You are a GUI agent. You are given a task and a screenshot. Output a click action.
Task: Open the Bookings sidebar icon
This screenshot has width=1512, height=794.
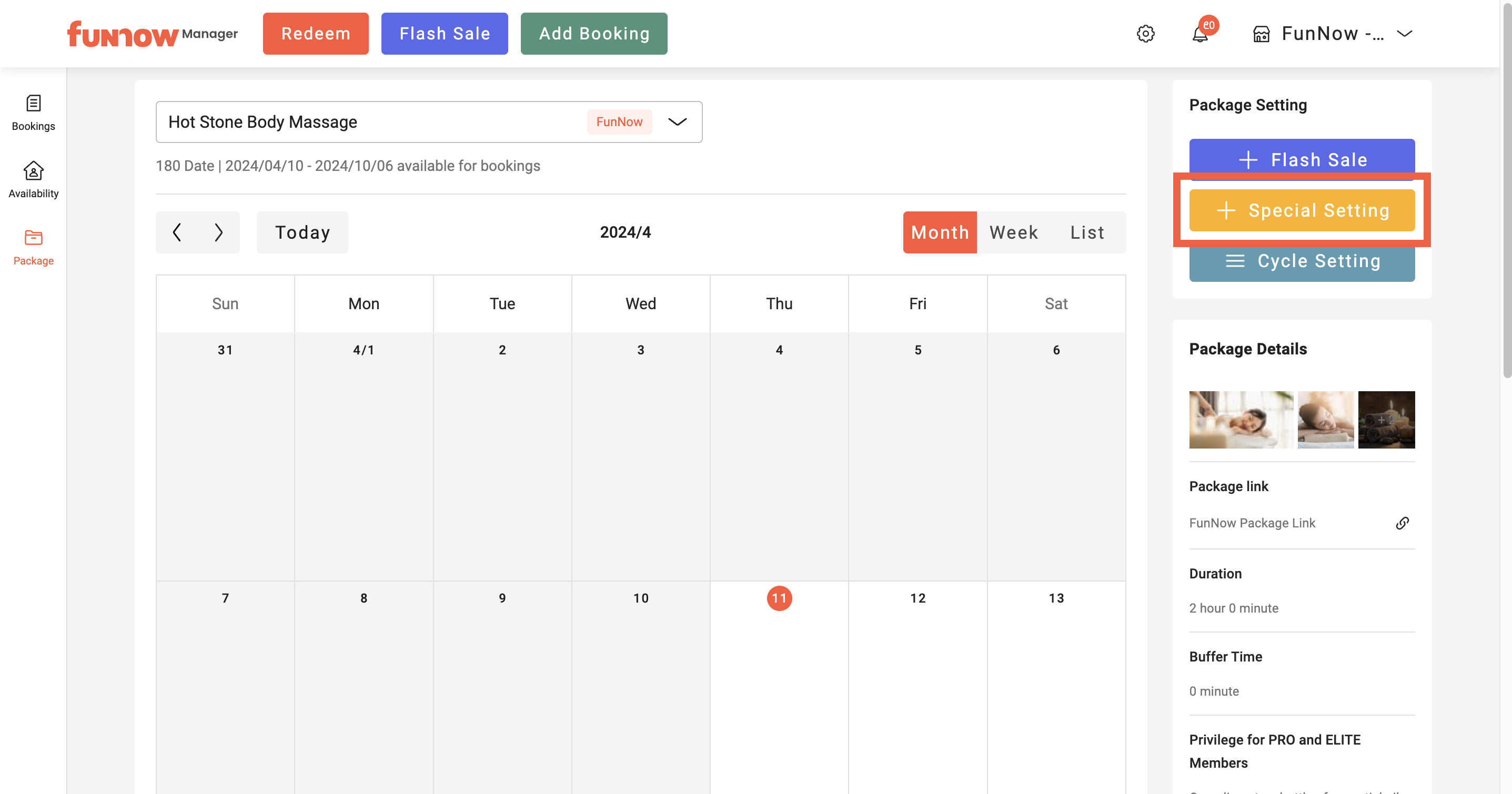click(34, 112)
